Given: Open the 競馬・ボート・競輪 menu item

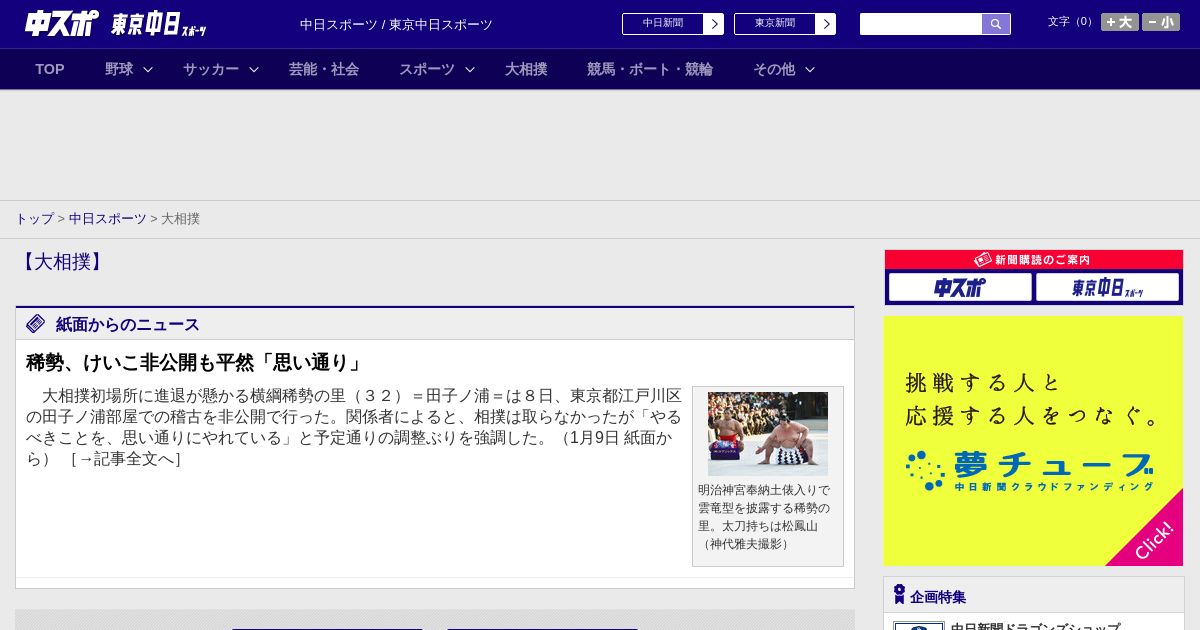Looking at the screenshot, I should tap(650, 69).
